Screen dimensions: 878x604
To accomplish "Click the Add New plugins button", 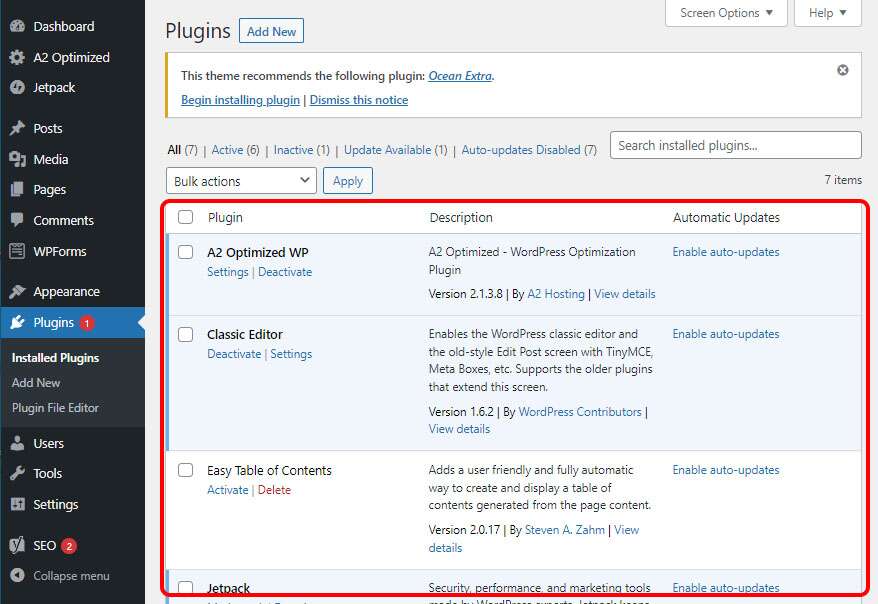I will click(x=271, y=31).
